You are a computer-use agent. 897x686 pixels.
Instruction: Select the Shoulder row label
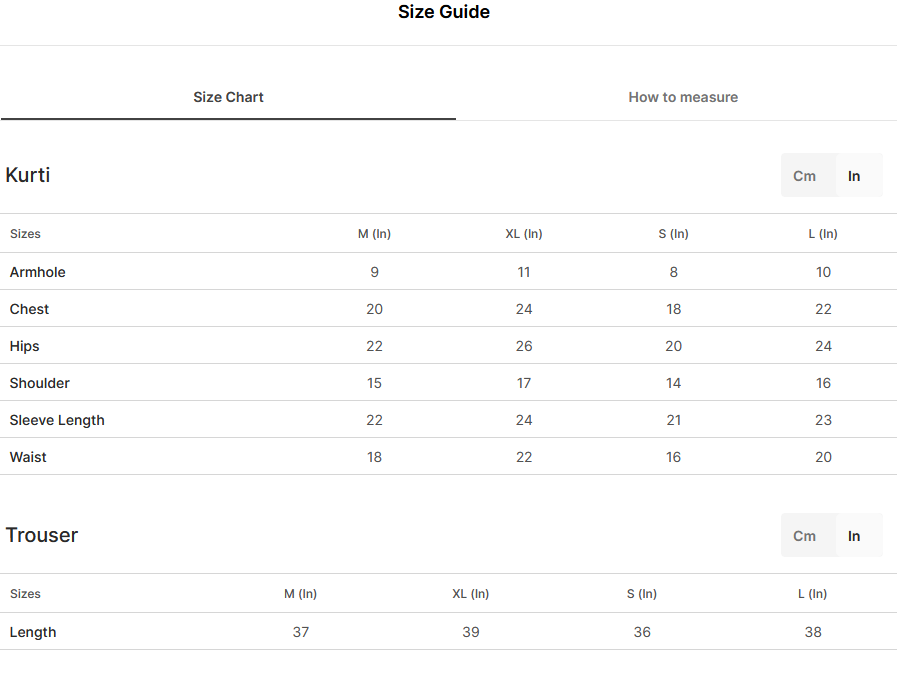coord(39,383)
